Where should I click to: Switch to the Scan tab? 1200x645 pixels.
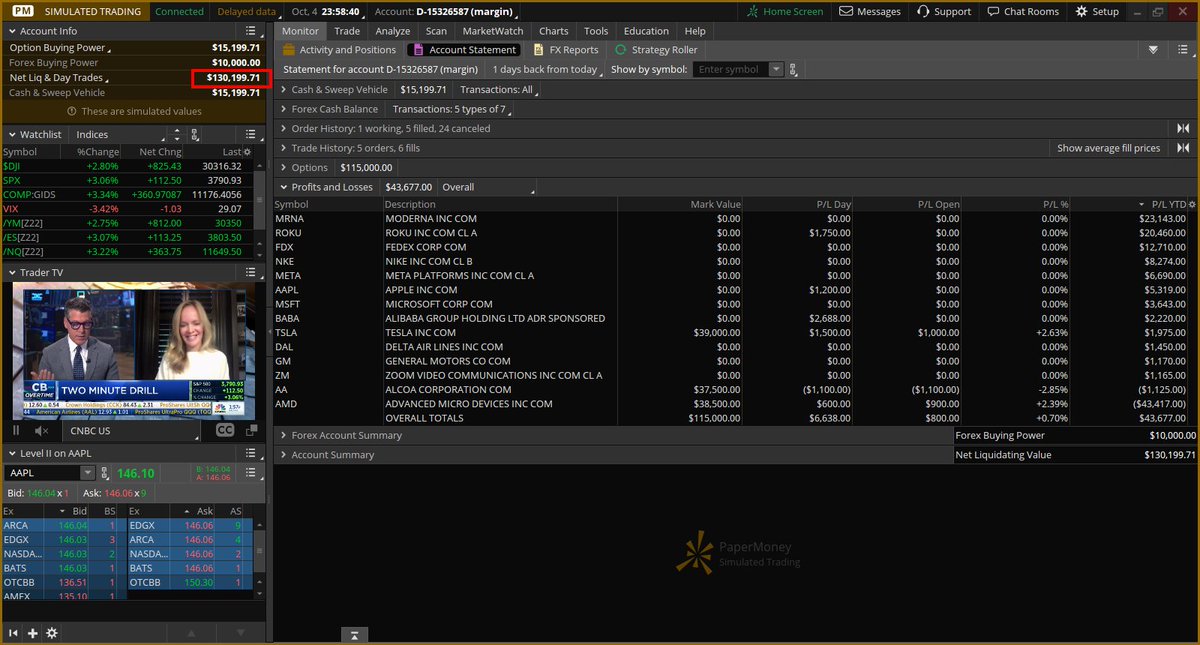(437, 31)
